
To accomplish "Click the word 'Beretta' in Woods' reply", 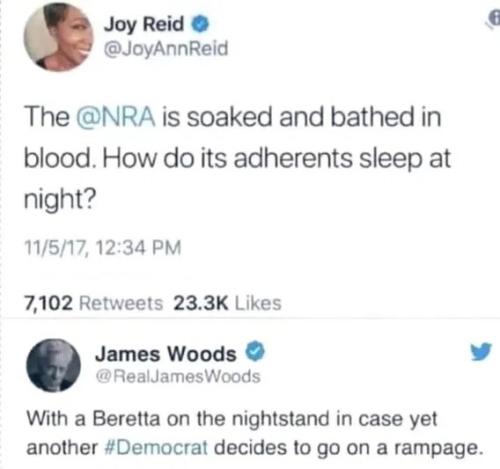I will pos(126,418).
